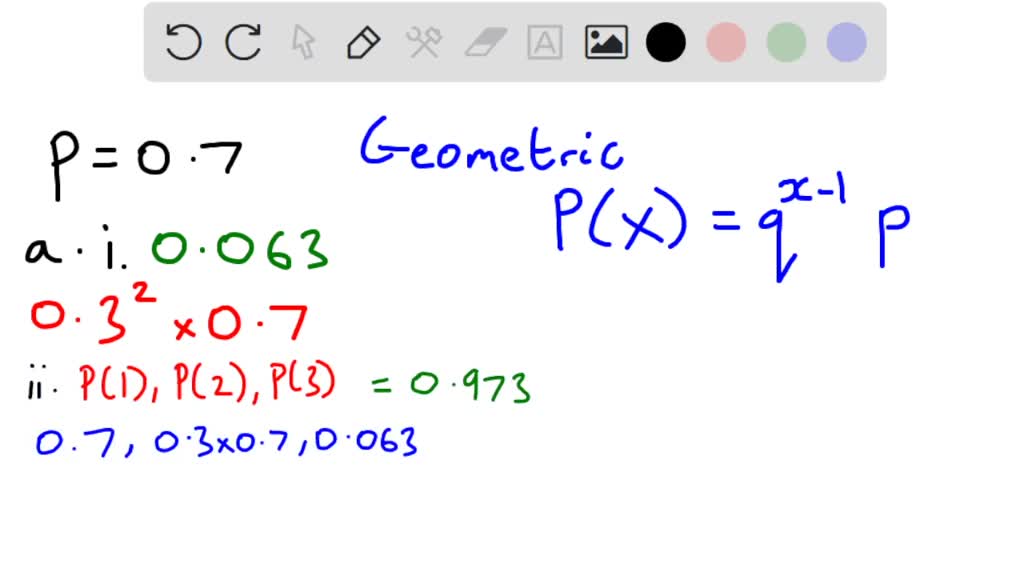Select the pen drawing tool
The image size is (1024, 576).
point(363,42)
